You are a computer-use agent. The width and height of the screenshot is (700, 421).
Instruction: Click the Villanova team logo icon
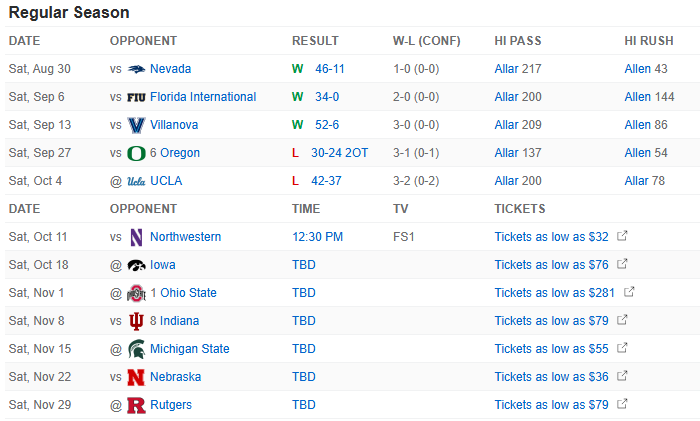[136, 125]
